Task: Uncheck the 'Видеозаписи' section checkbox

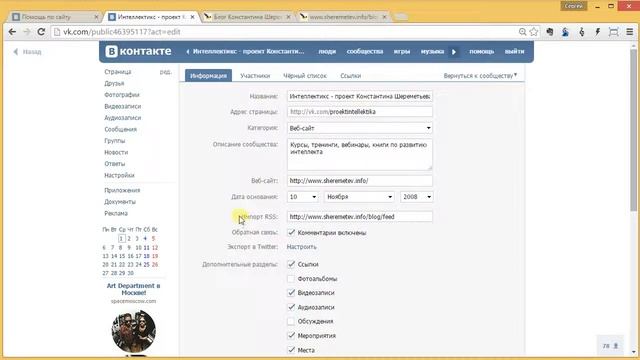Action: [291, 293]
